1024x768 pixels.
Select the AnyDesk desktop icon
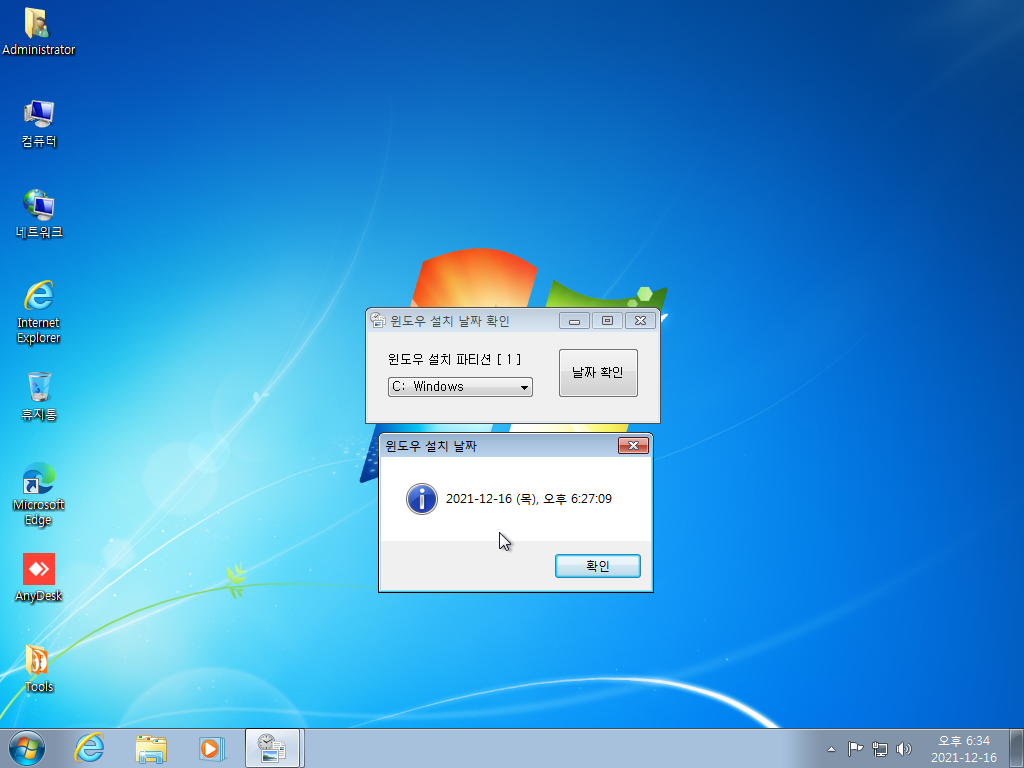(39, 578)
